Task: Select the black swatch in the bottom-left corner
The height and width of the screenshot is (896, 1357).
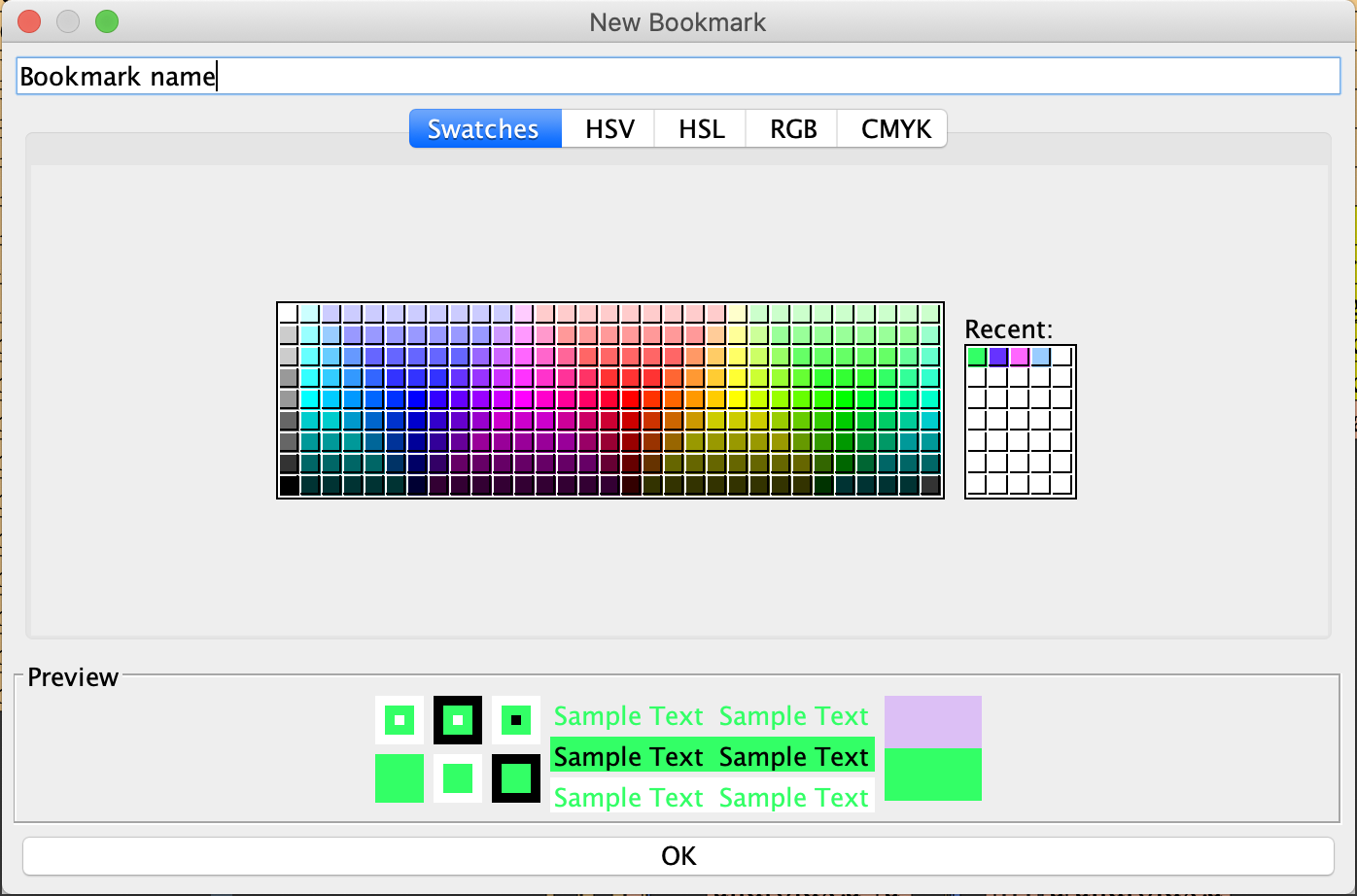Action: tap(289, 486)
